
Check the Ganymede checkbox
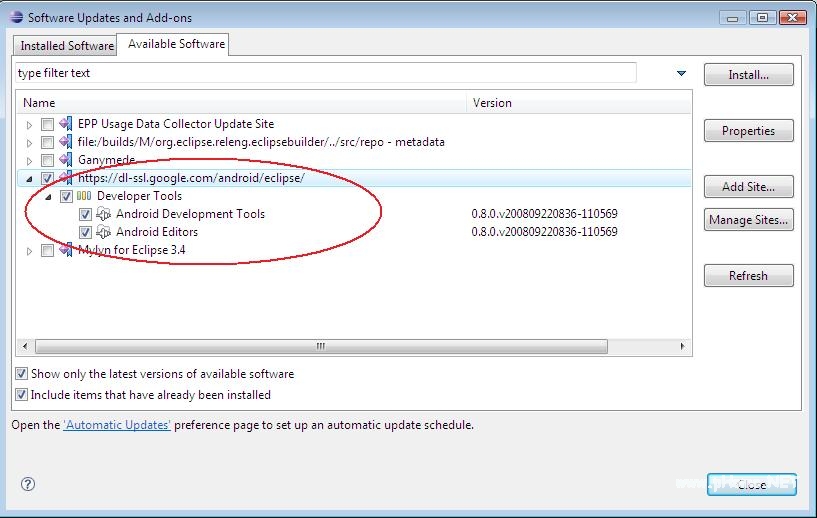point(47,161)
